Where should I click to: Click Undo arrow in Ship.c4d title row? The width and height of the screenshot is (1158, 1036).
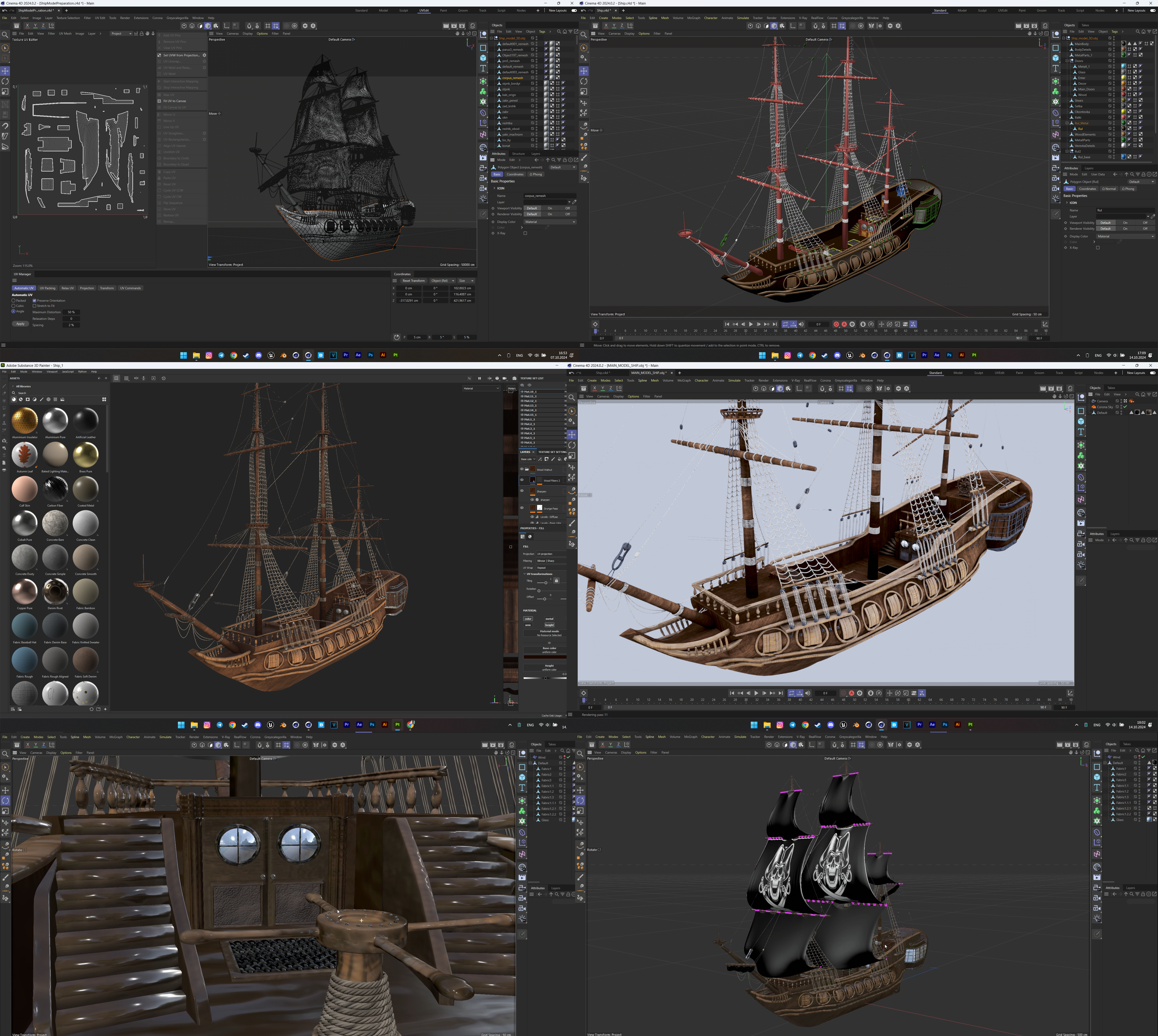click(x=583, y=10)
